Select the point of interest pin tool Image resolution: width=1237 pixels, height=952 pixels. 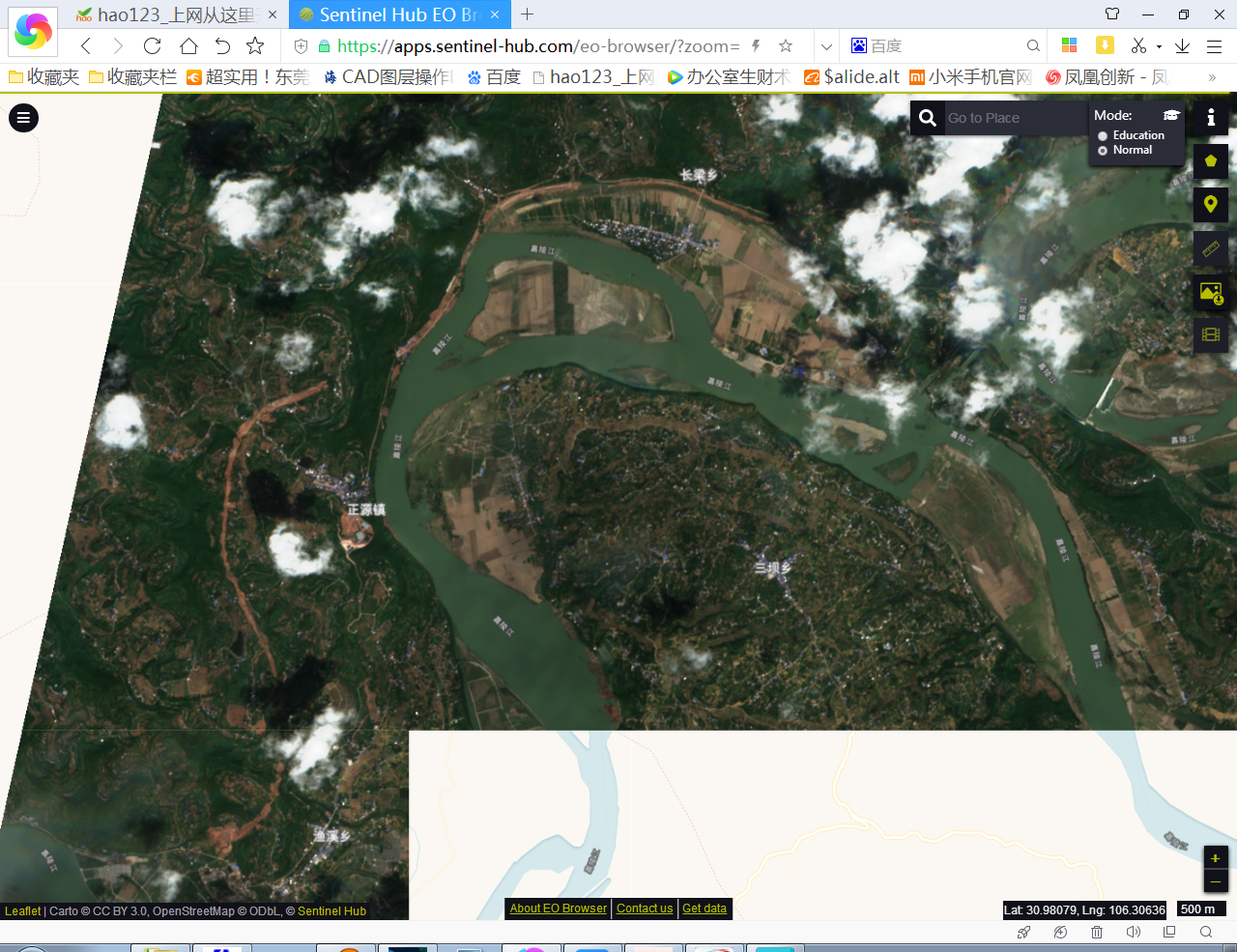[x=1211, y=204]
